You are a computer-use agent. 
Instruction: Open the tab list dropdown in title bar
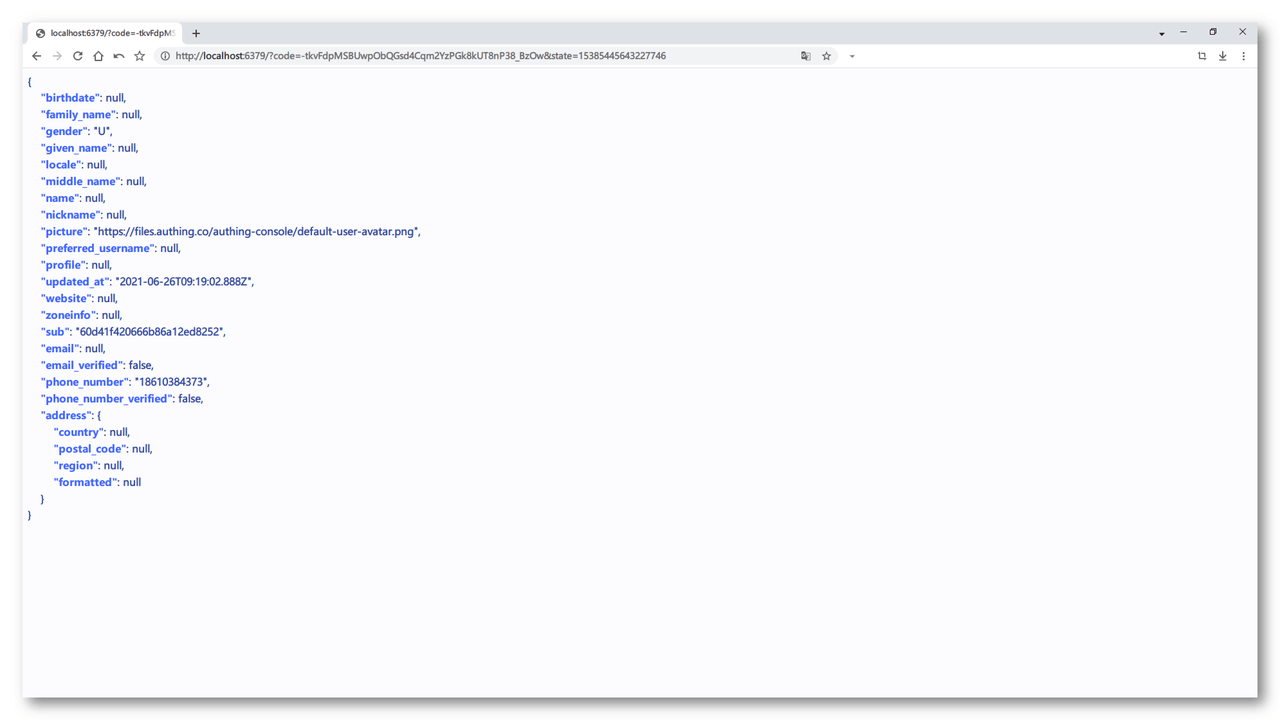click(1161, 33)
